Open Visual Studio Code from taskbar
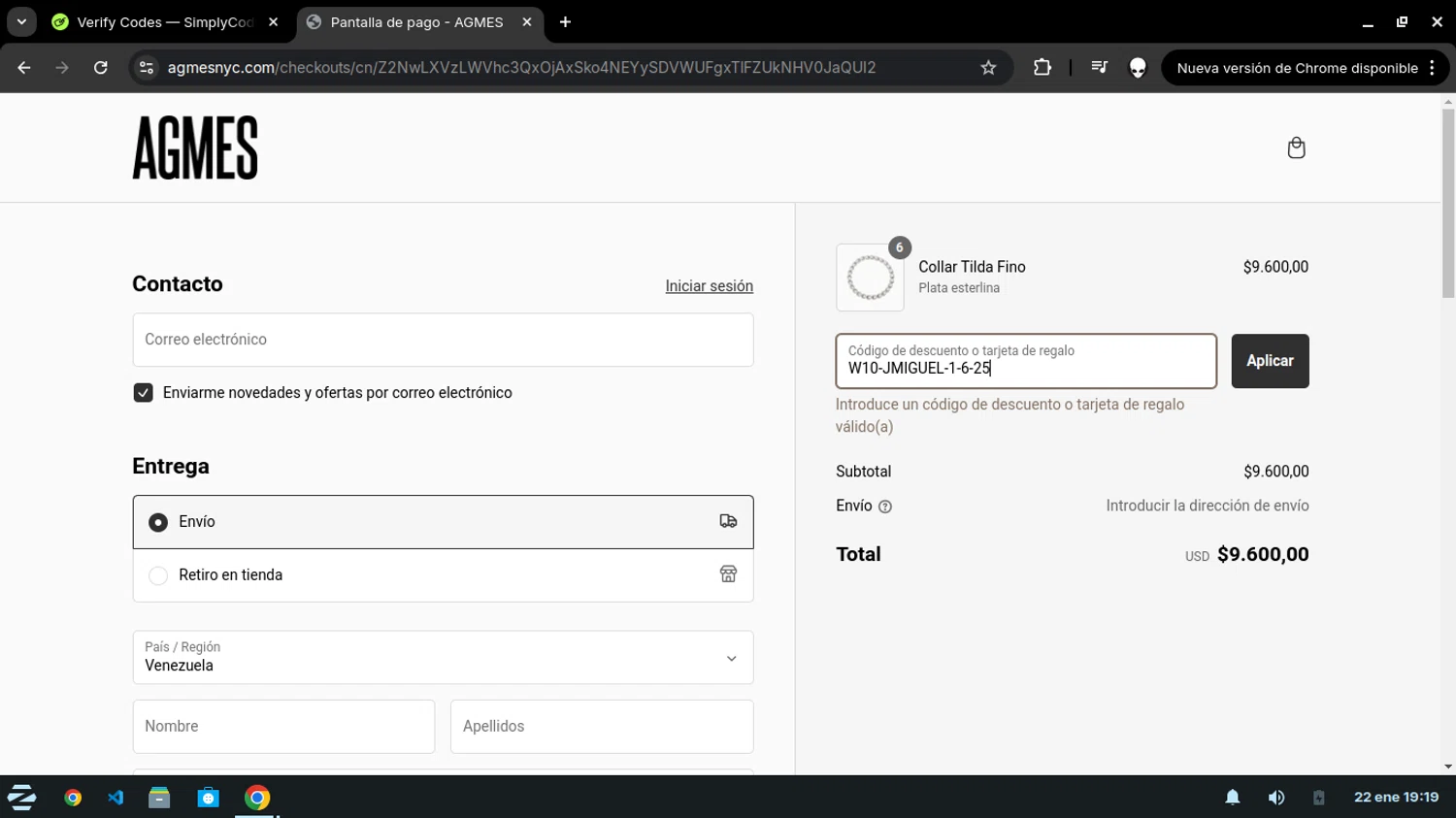The image size is (1456, 818). point(116,798)
